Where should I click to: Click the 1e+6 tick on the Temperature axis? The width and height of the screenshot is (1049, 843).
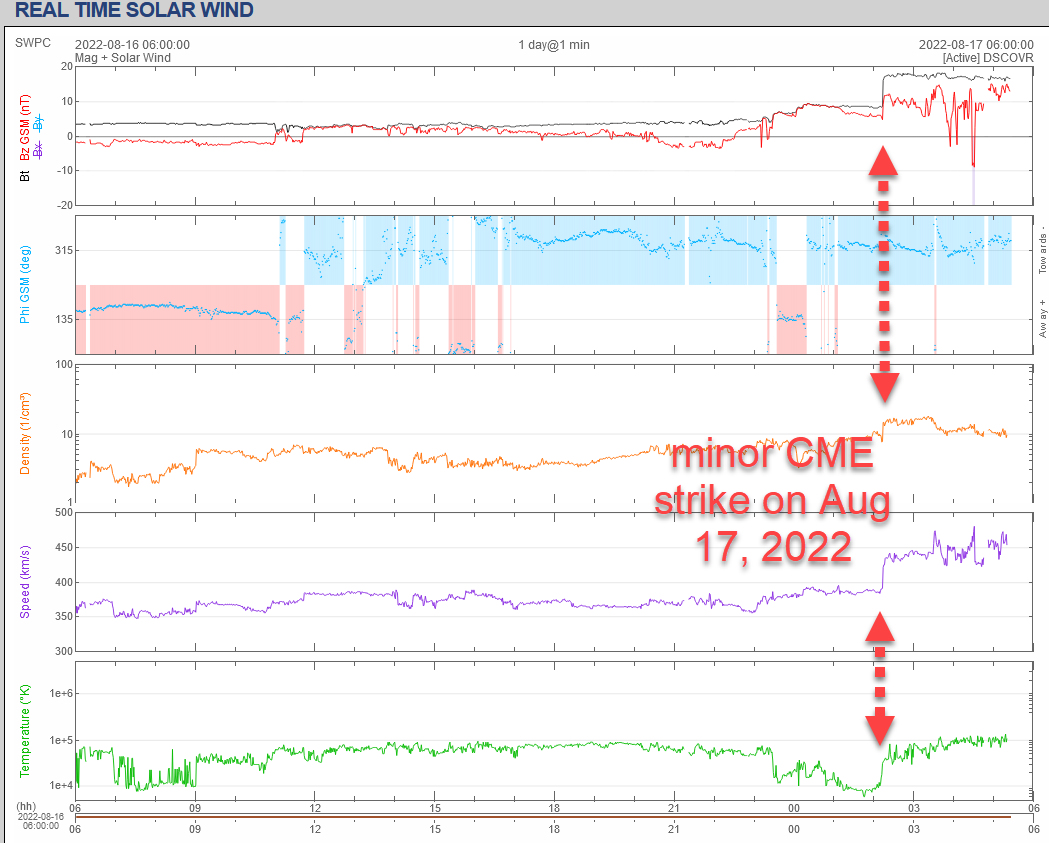coord(61,693)
